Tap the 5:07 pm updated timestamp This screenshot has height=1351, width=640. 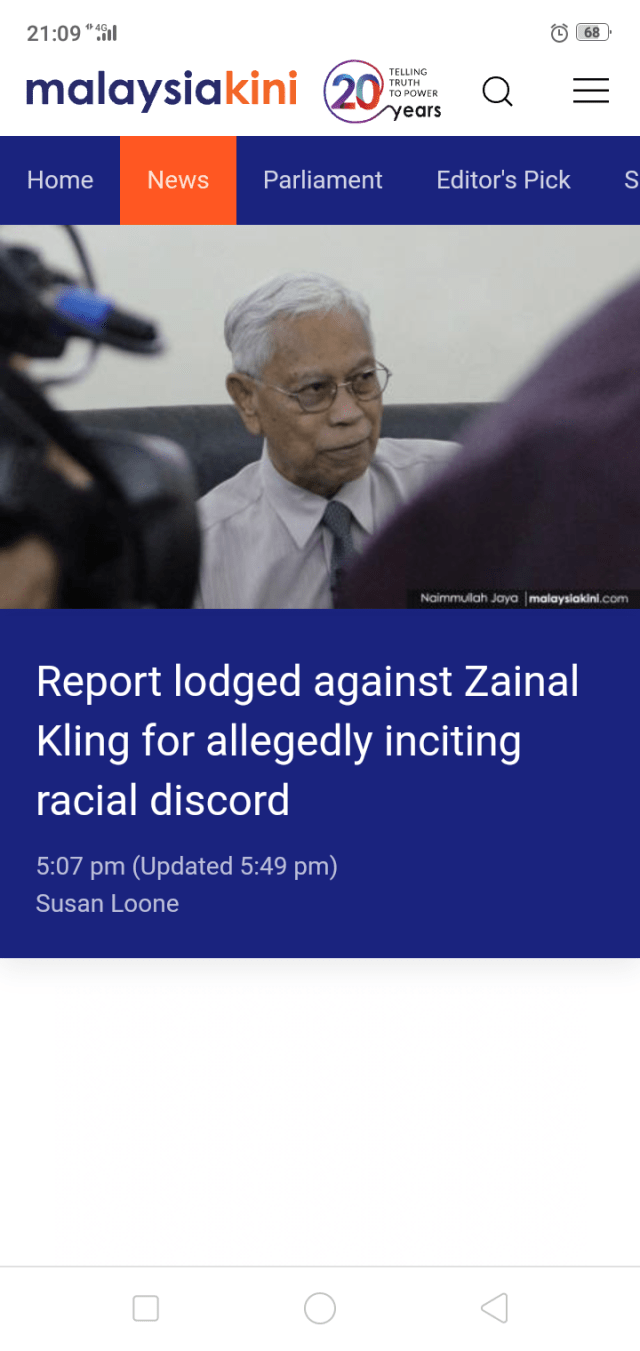click(187, 866)
